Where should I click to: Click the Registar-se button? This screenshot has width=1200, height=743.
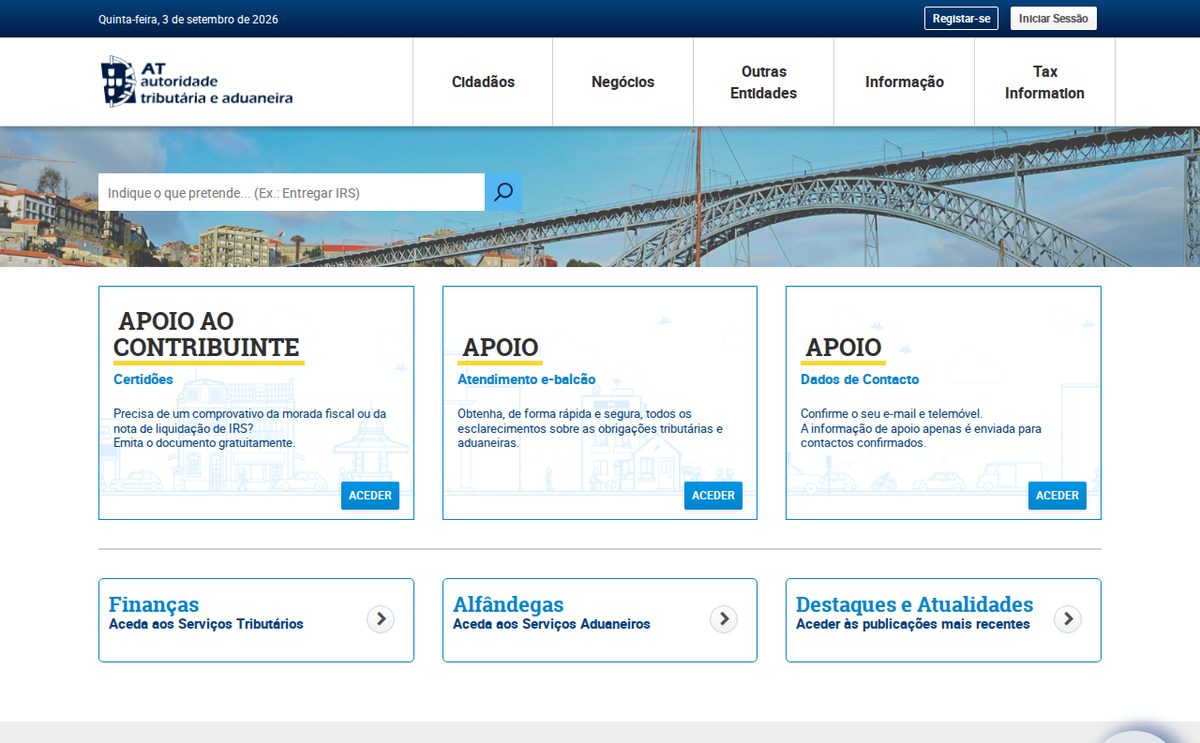click(961, 19)
